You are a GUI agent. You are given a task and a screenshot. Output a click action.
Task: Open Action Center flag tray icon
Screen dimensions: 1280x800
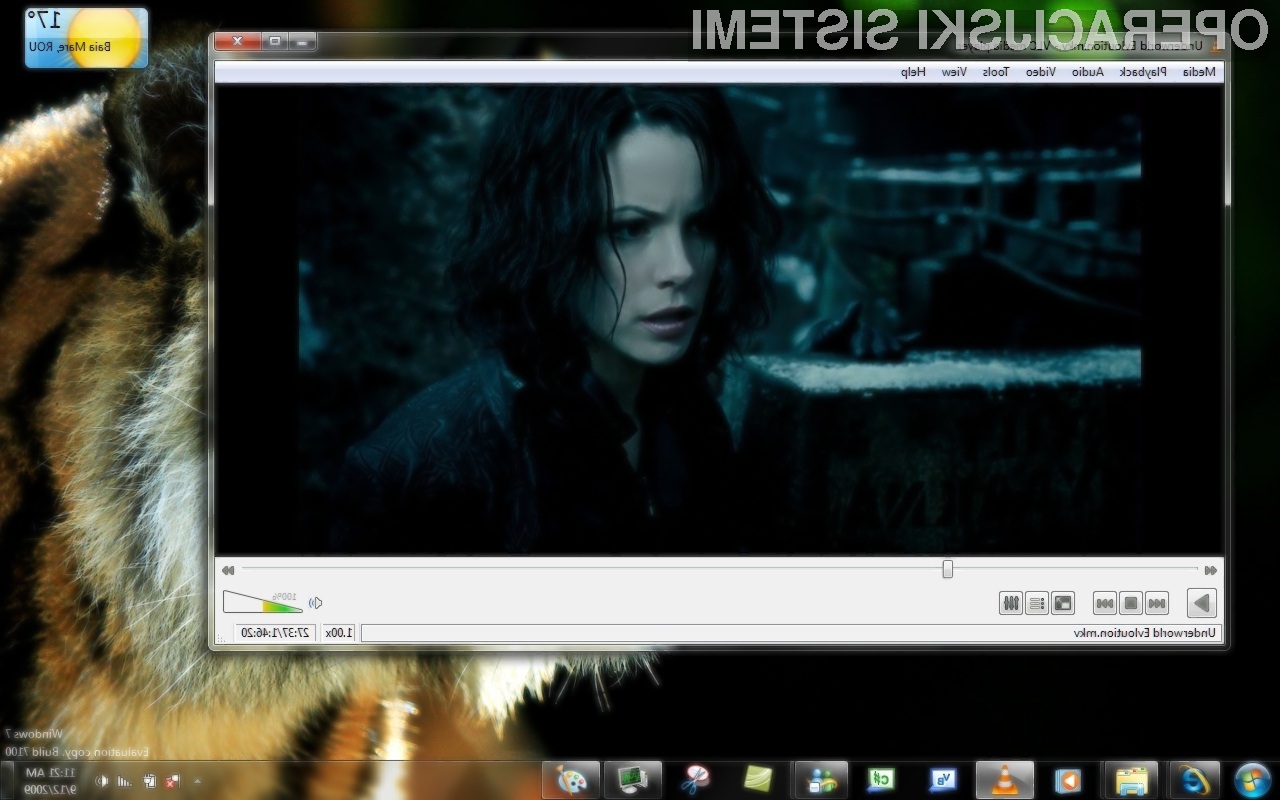(173, 780)
